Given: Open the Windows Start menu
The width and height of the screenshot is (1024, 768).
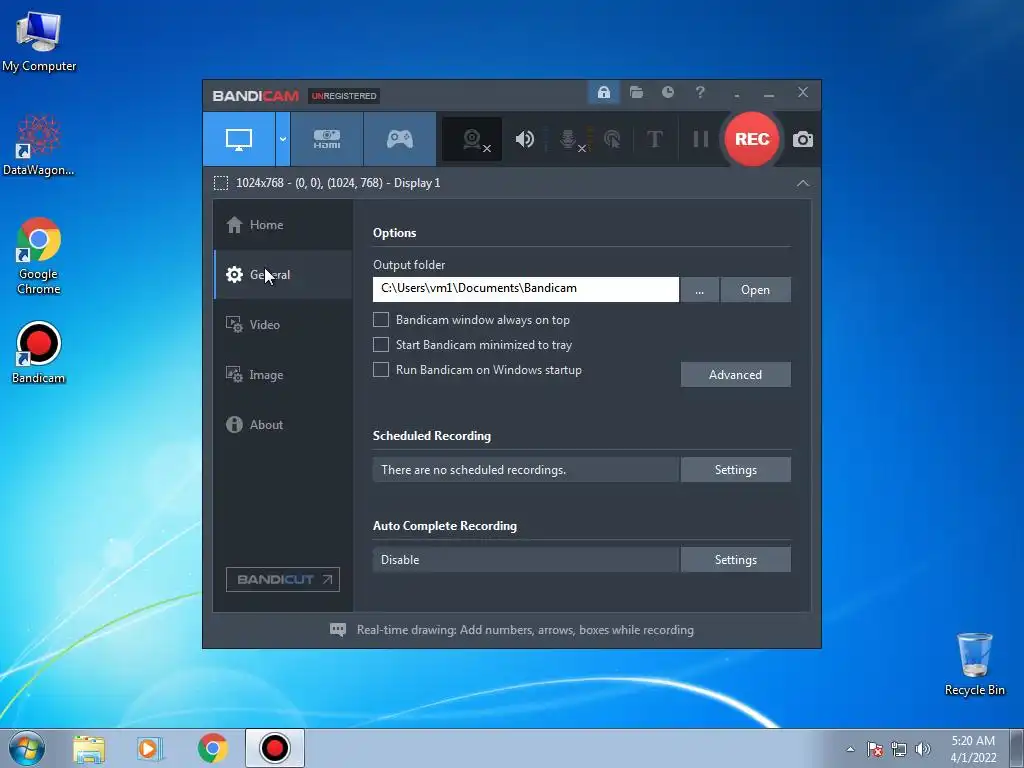Looking at the screenshot, I should tap(27, 748).
